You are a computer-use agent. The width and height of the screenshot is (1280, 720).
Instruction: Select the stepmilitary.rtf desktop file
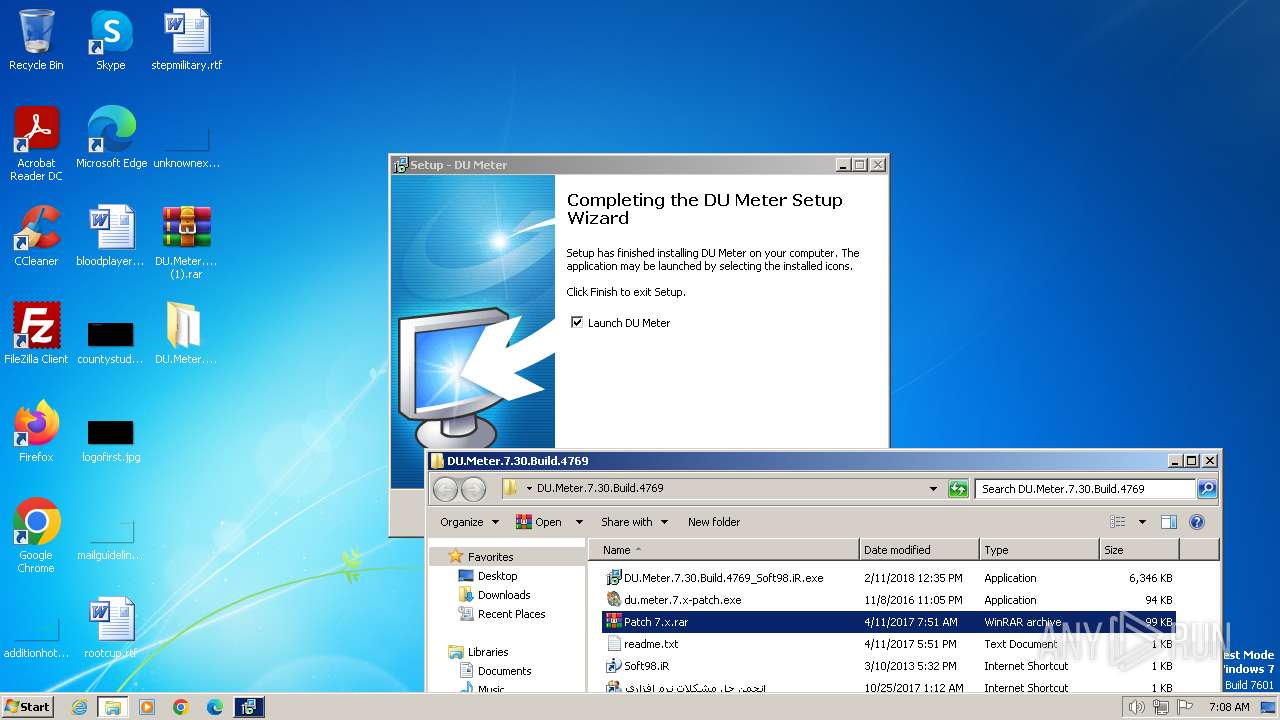click(x=186, y=40)
